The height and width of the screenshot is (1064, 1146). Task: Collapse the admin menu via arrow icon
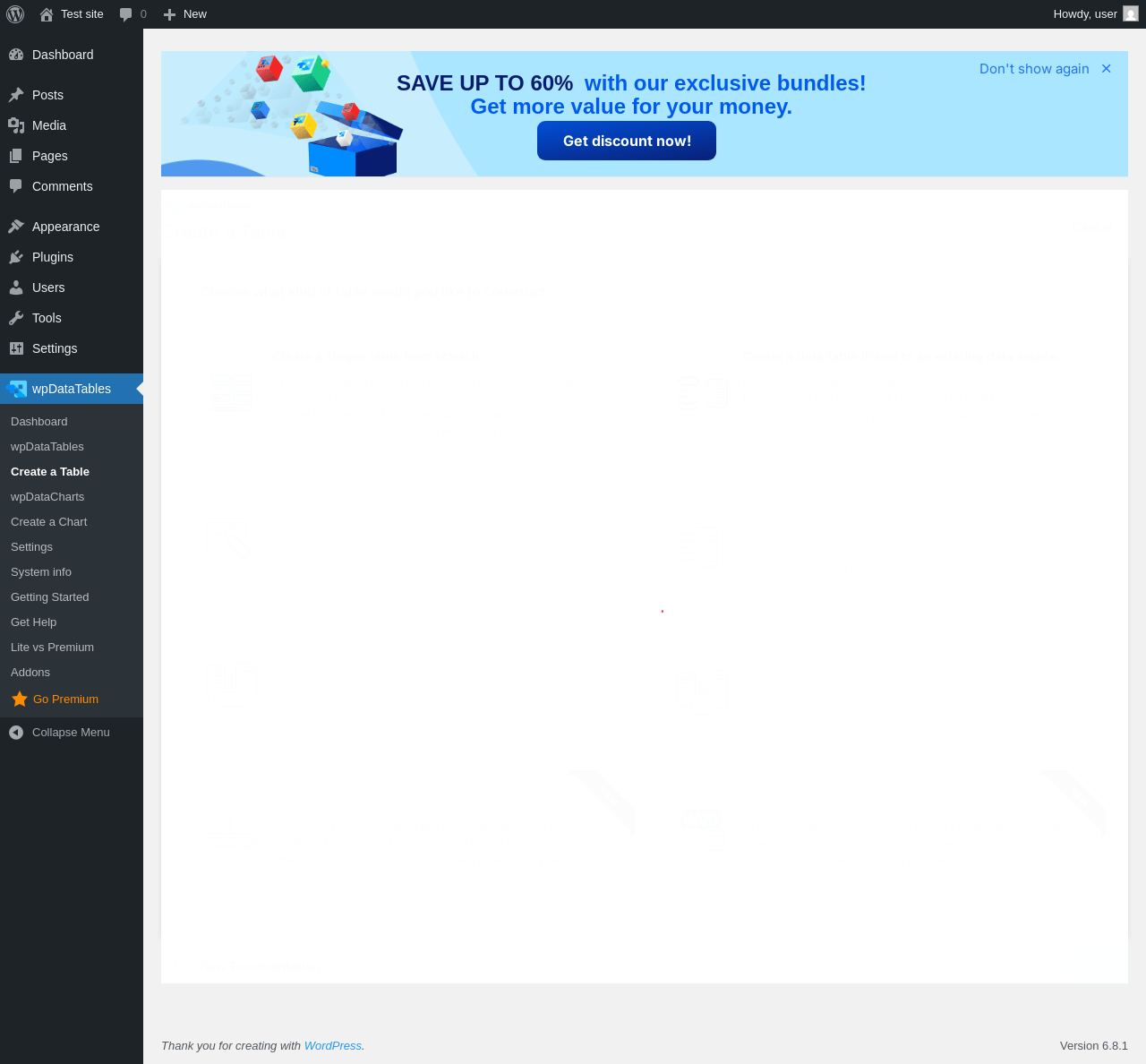16,733
